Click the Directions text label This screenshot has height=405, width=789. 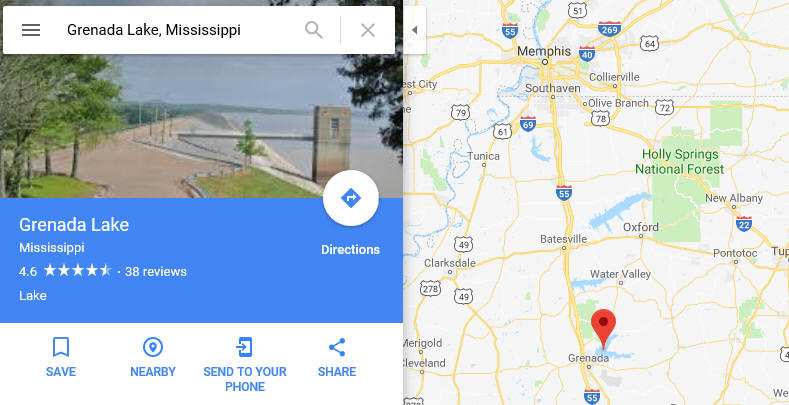click(351, 250)
